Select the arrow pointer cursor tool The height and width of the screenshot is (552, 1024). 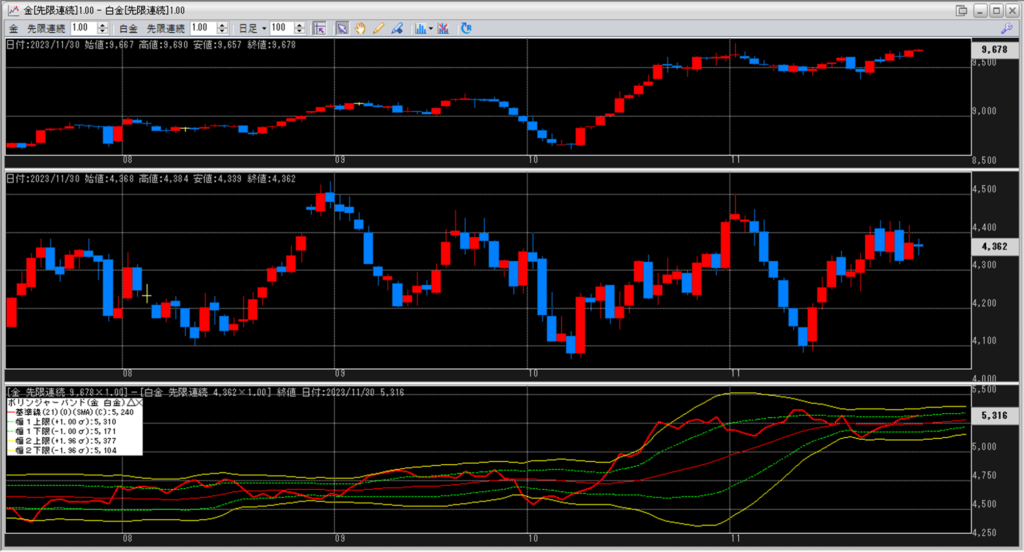pos(341,28)
